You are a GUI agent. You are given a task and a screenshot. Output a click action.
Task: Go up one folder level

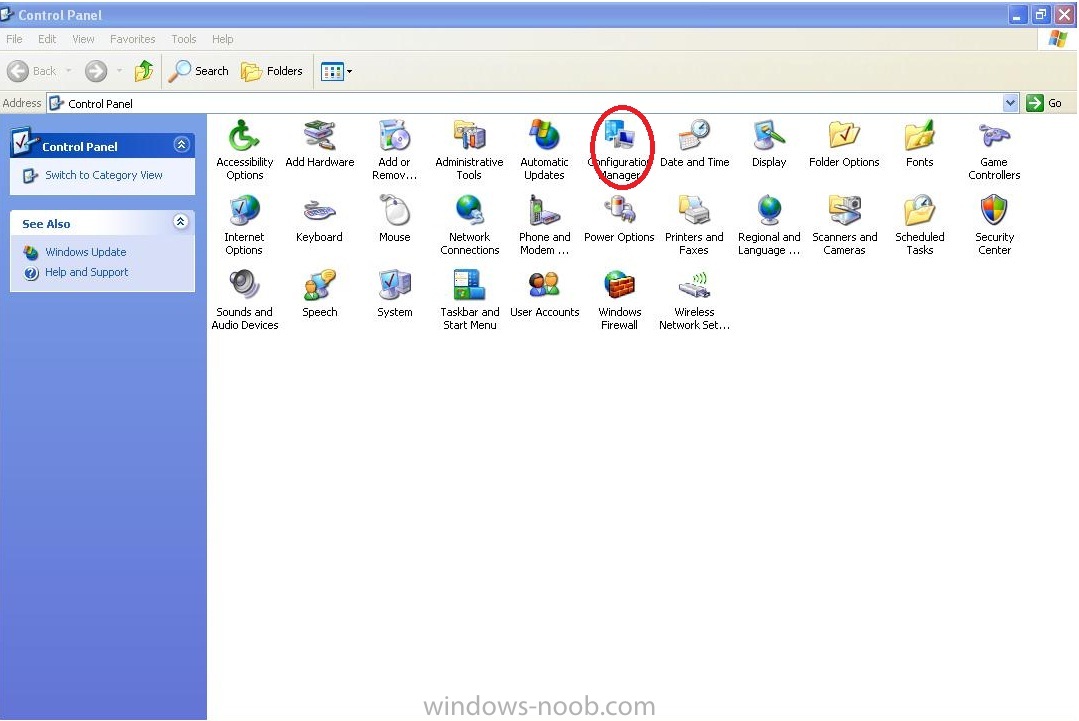tap(144, 71)
